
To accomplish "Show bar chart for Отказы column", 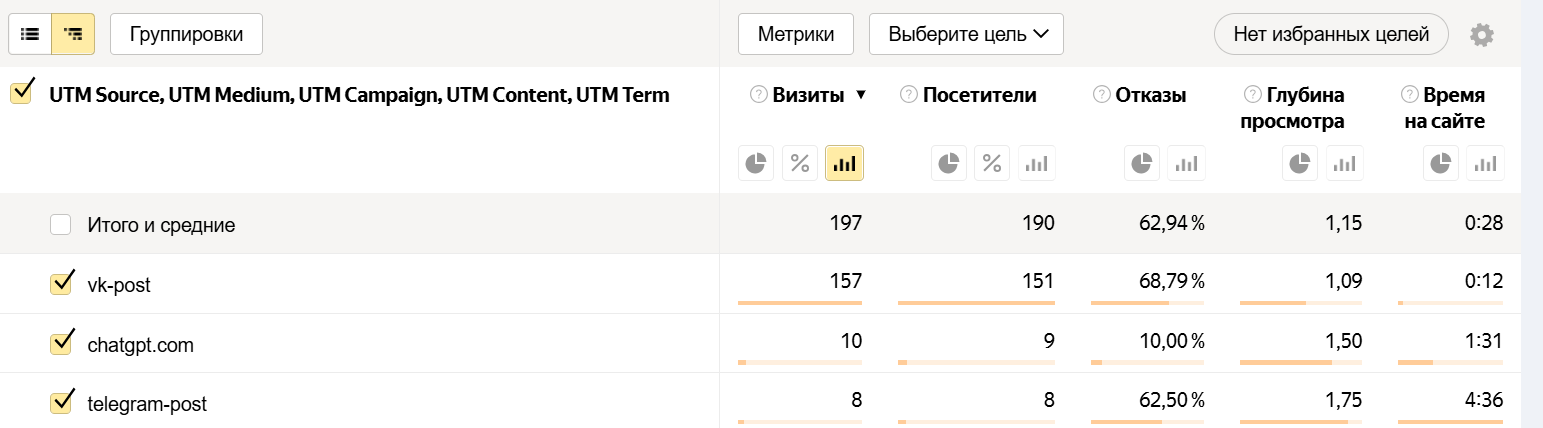I will 1187,163.
